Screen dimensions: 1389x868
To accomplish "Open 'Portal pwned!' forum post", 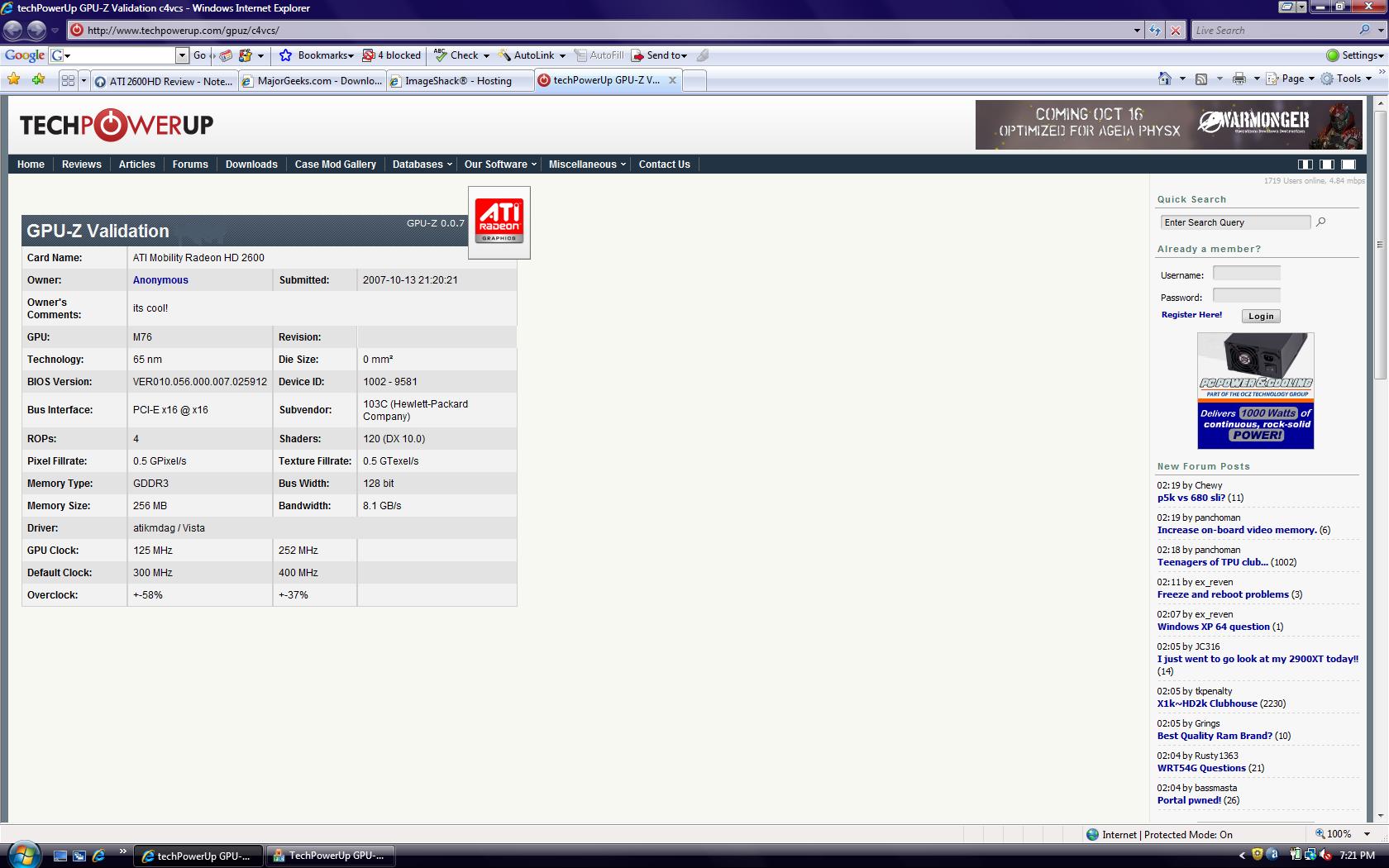I will coord(1189,800).
